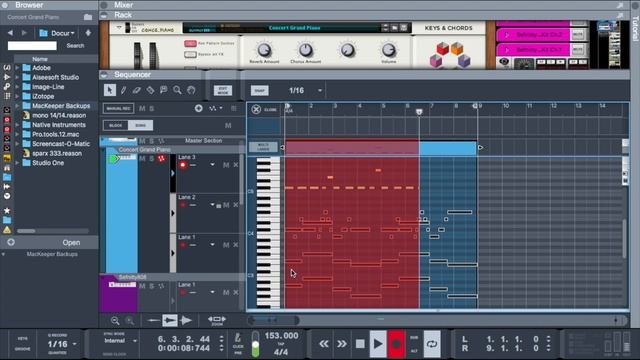
Task: Toggle the Edit Mode button
Action: [223, 90]
